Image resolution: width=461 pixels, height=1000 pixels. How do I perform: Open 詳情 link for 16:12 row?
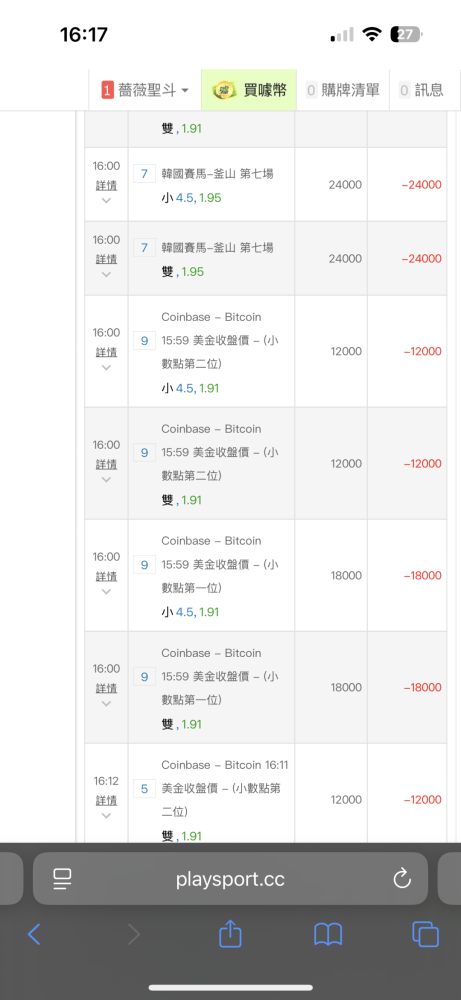pos(106,800)
